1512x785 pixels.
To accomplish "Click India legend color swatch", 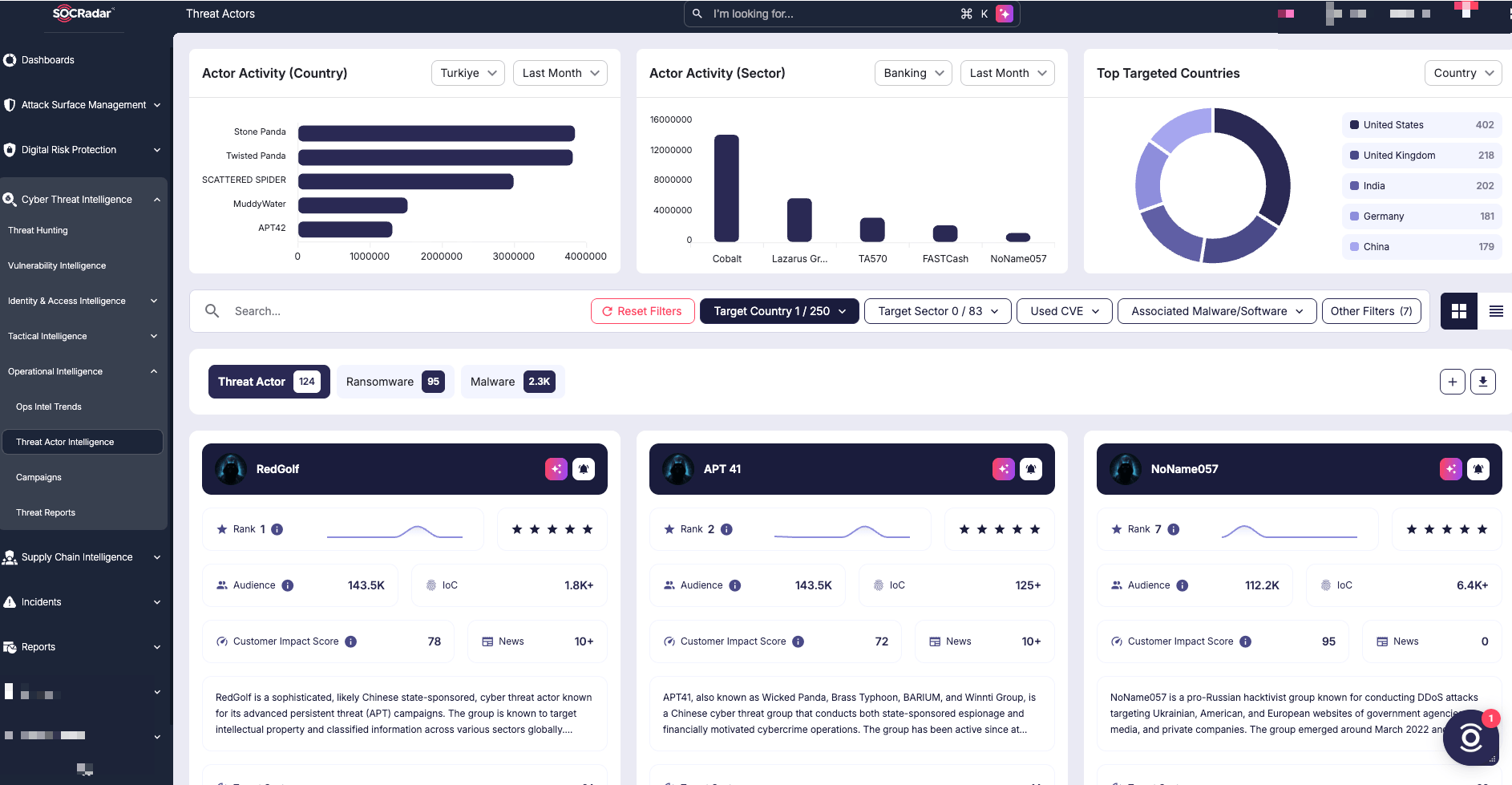I will [1355, 186].
